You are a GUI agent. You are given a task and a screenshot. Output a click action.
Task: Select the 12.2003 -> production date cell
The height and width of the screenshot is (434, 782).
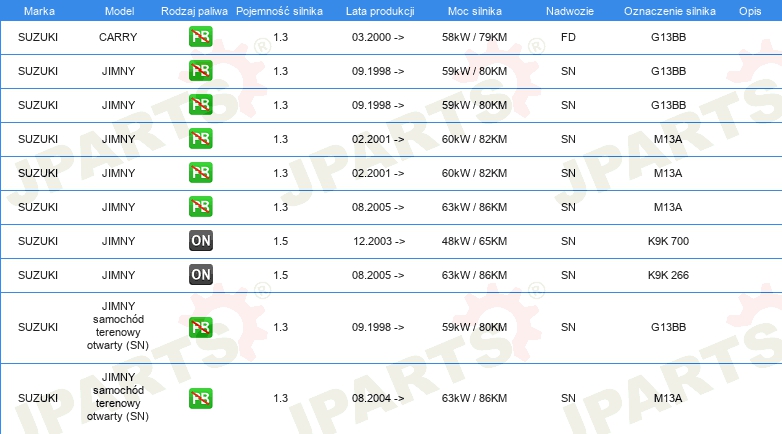(379, 241)
